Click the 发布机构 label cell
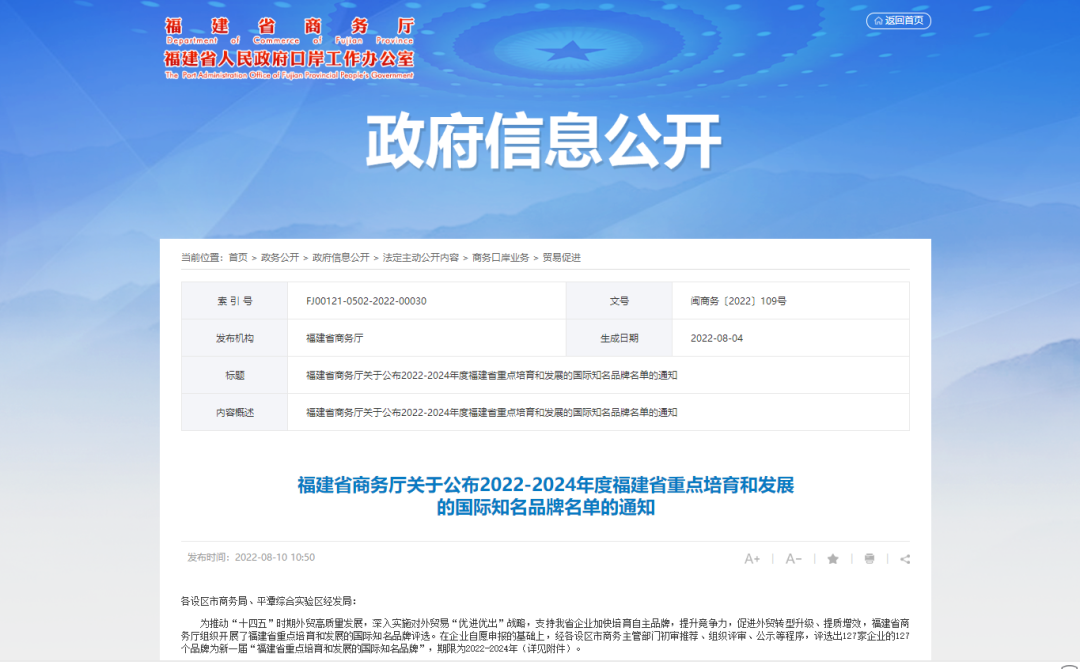 point(235,338)
